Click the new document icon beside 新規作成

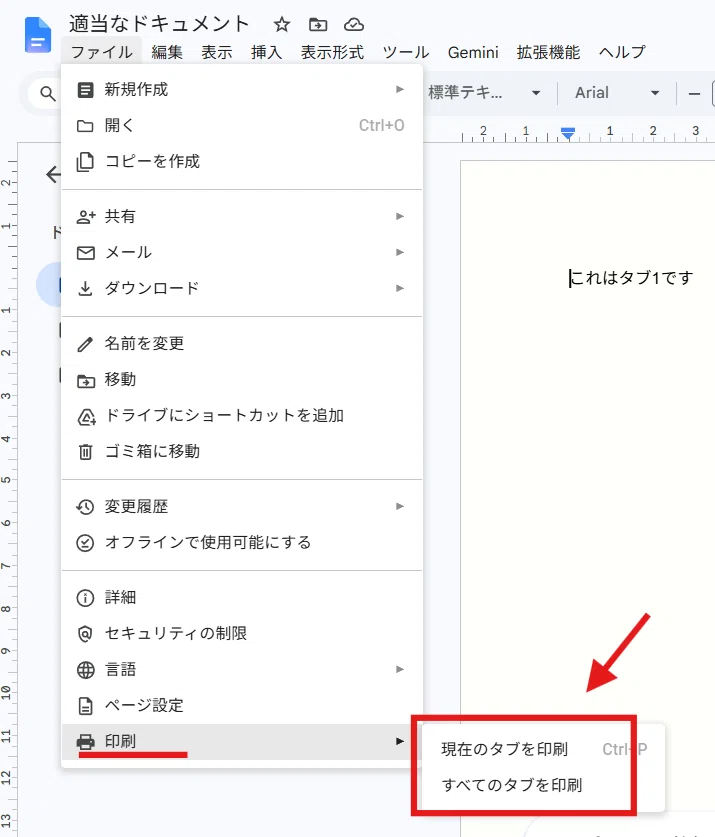pos(85,90)
